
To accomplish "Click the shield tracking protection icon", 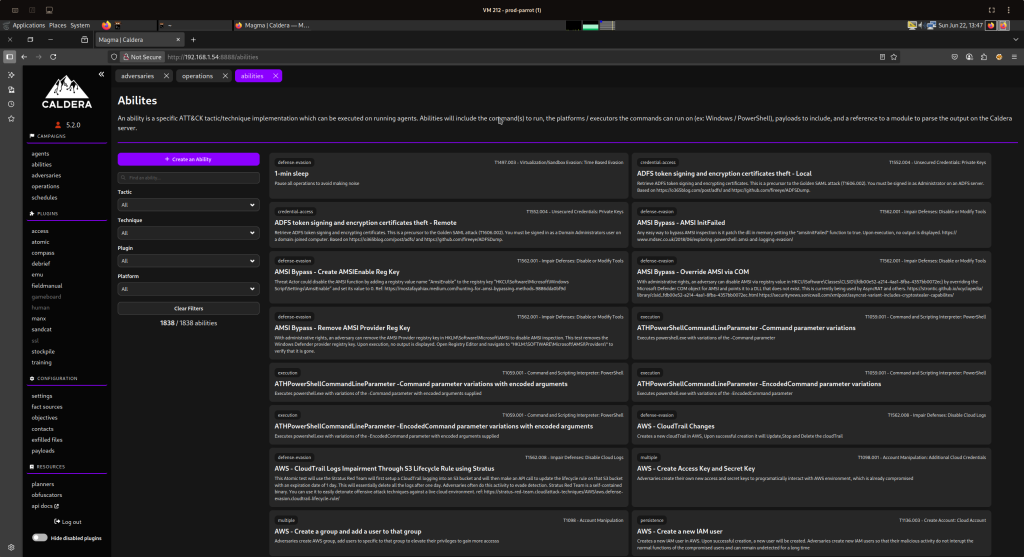I will 114,57.
